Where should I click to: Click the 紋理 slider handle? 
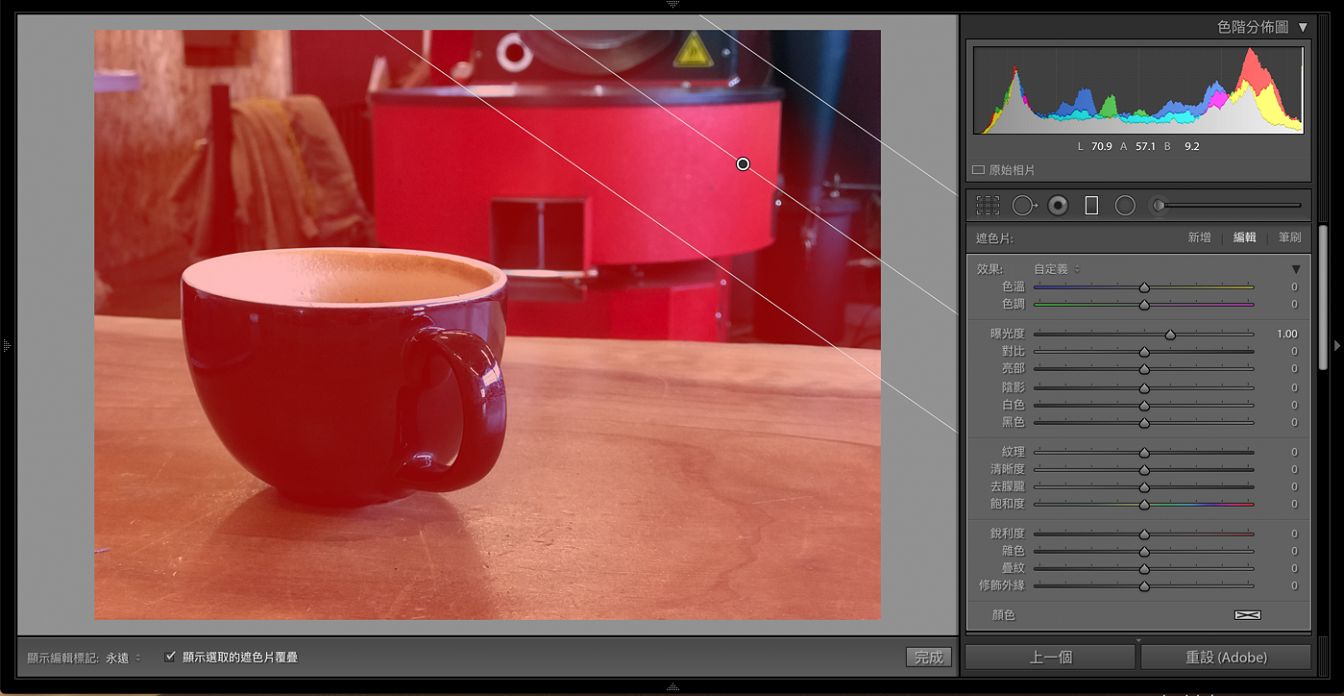click(1144, 452)
